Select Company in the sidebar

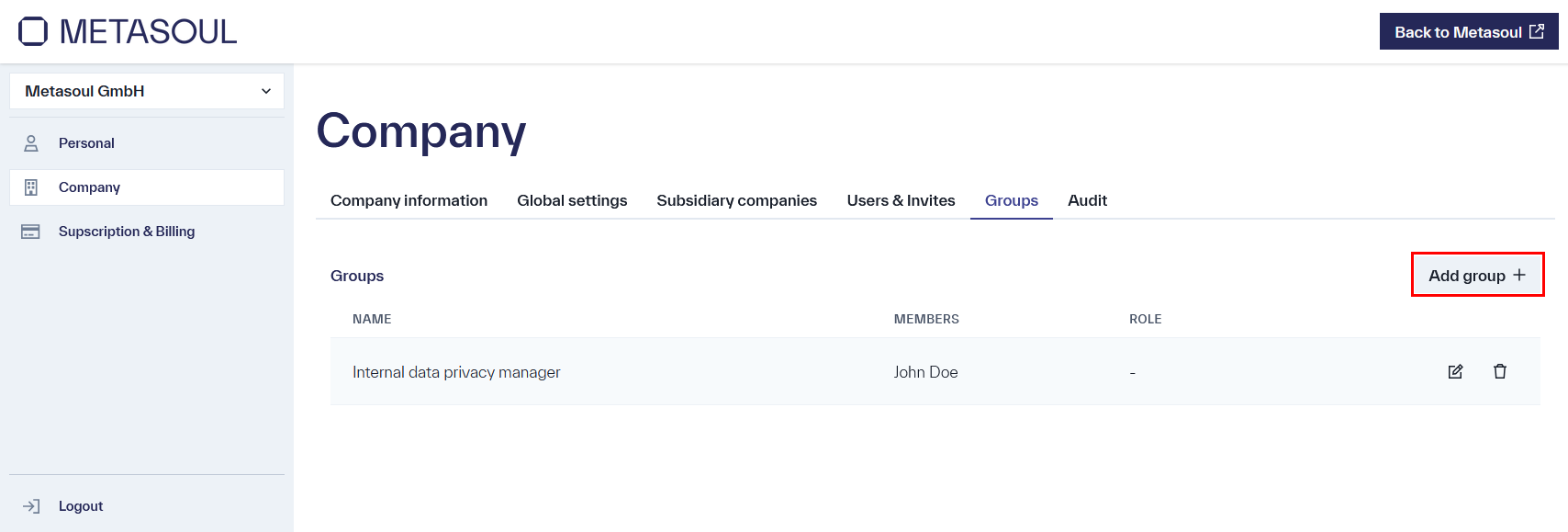[x=147, y=187]
